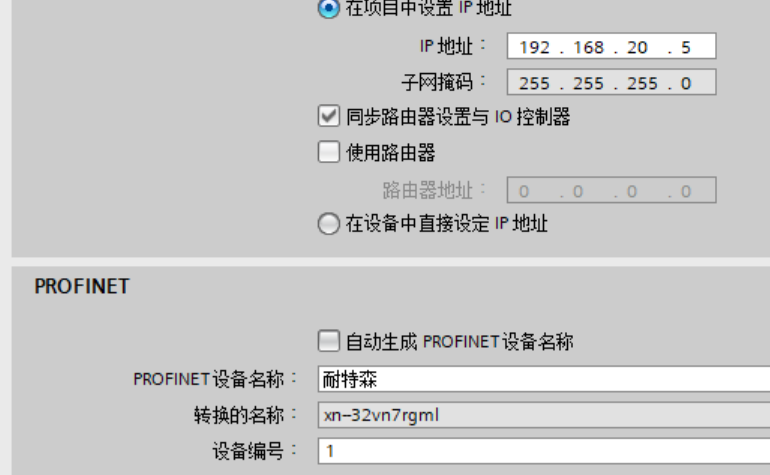Toggle 同步路由器设置与 IO 控制器 checkbox

(x=329, y=116)
